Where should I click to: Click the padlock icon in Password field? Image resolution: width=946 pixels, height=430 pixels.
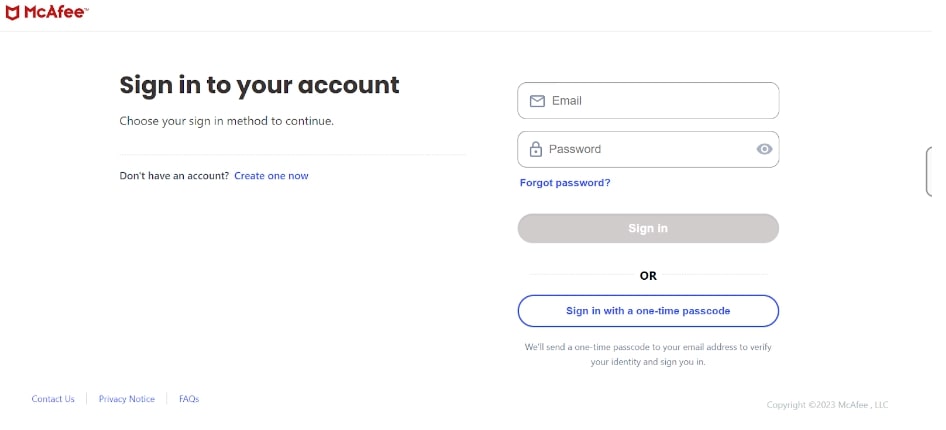coord(536,149)
